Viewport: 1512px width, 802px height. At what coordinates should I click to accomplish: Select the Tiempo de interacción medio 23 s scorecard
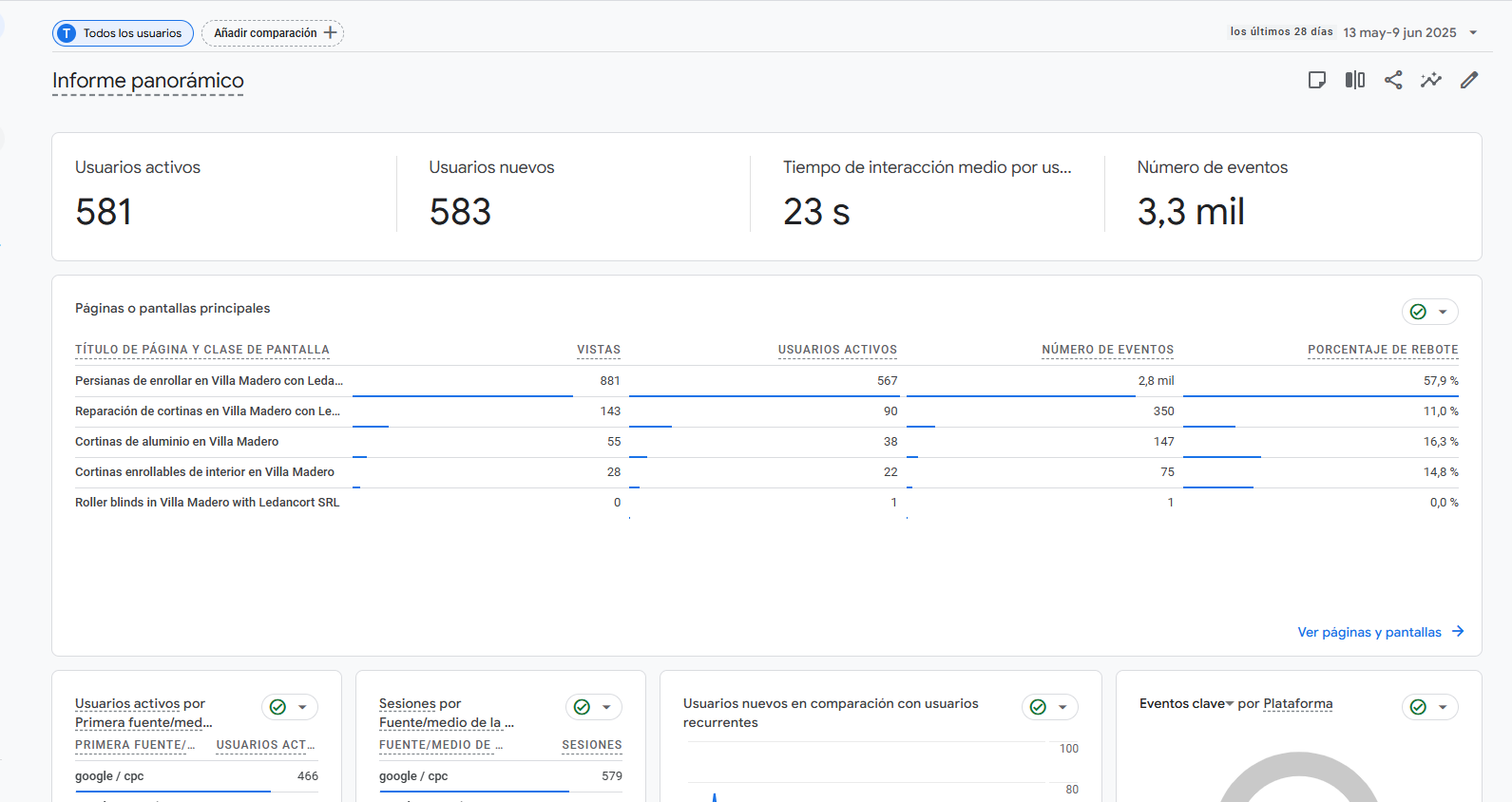928,196
